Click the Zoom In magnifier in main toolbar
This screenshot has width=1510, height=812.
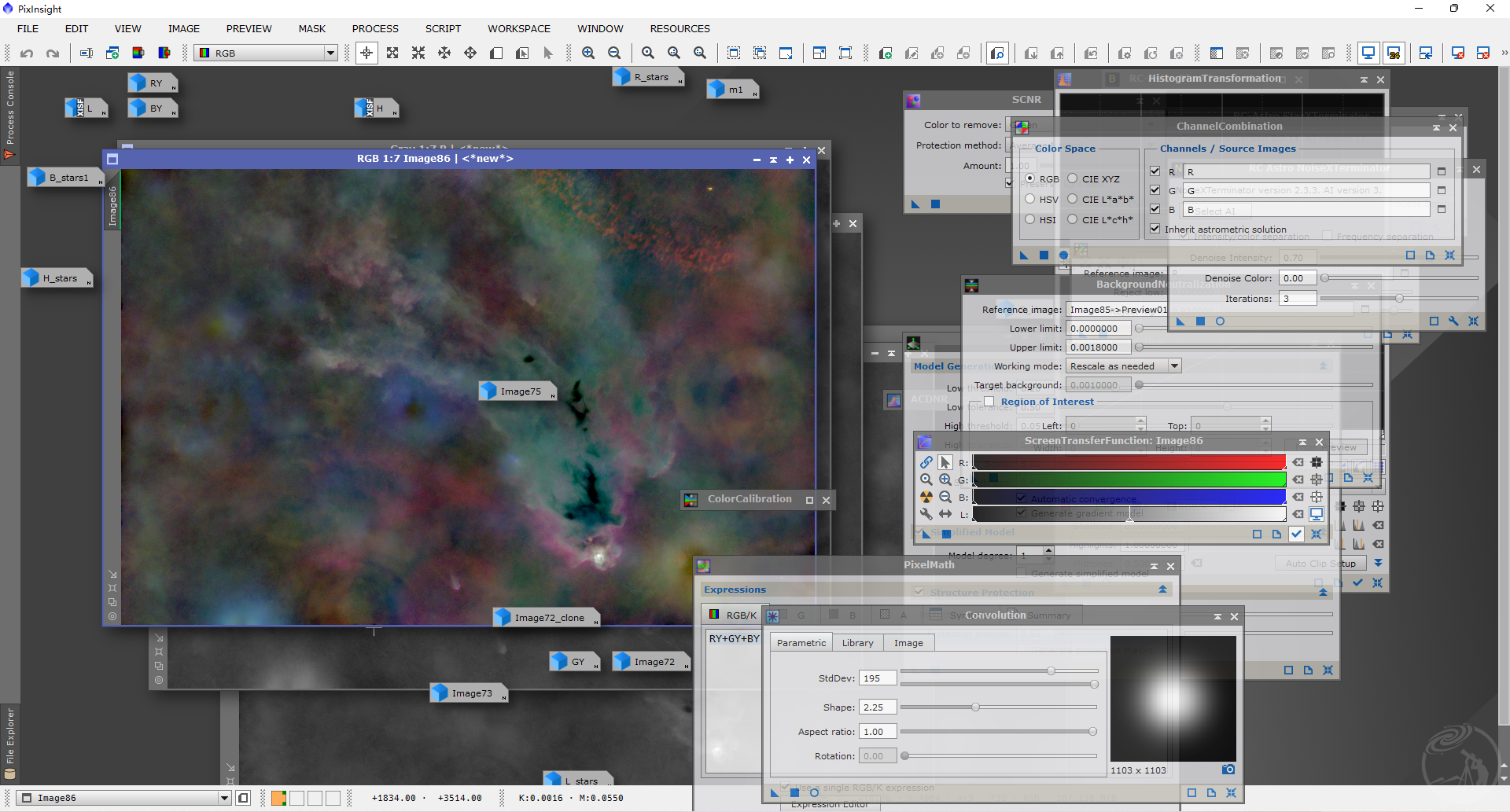tap(588, 53)
